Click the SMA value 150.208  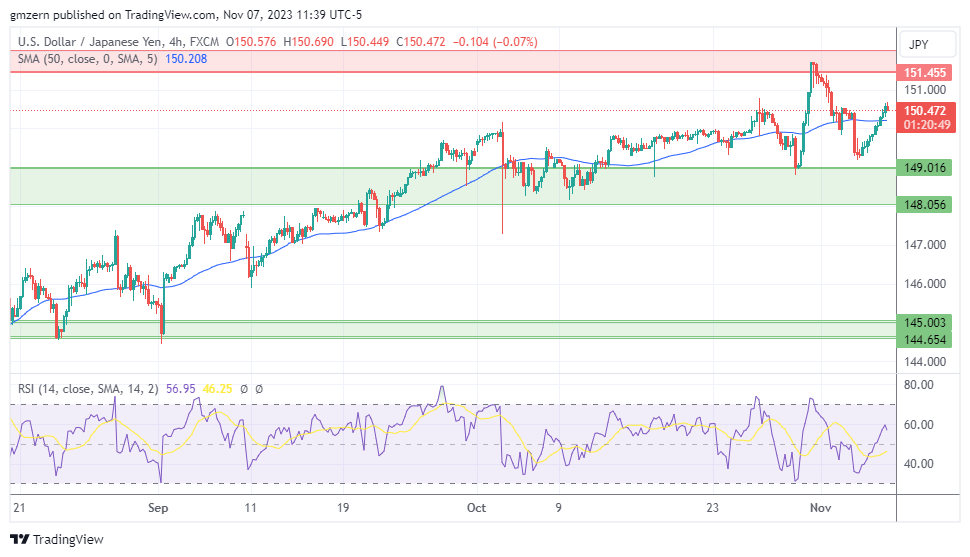pos(186,59)
